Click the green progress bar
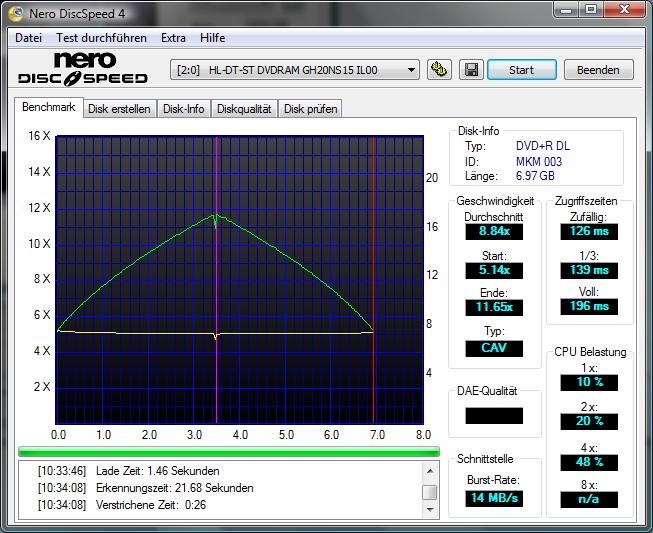This screenshot has width=653, height=533. pyautogui.click(x=229, y=451)
